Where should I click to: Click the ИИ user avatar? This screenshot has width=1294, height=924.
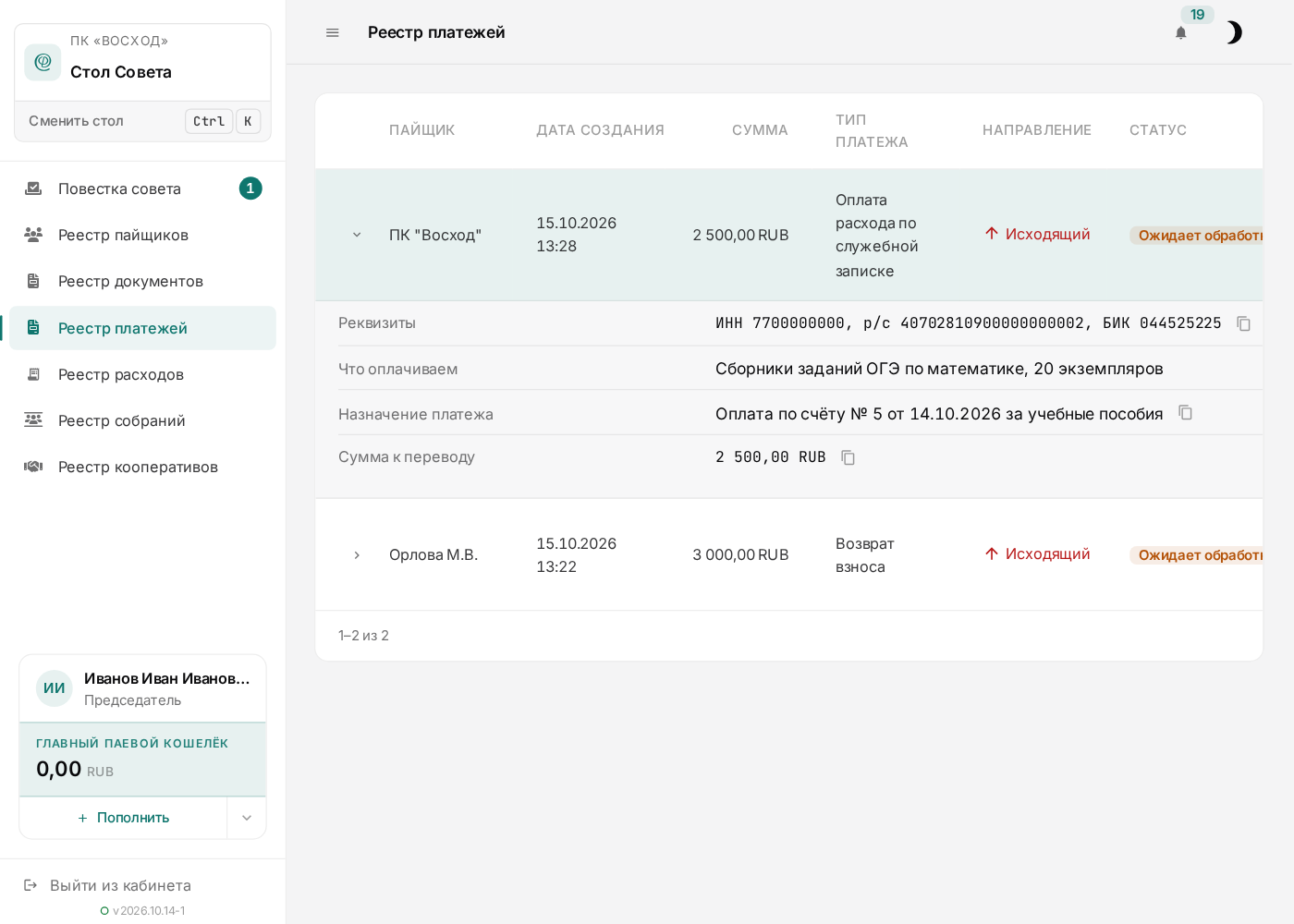55,688
